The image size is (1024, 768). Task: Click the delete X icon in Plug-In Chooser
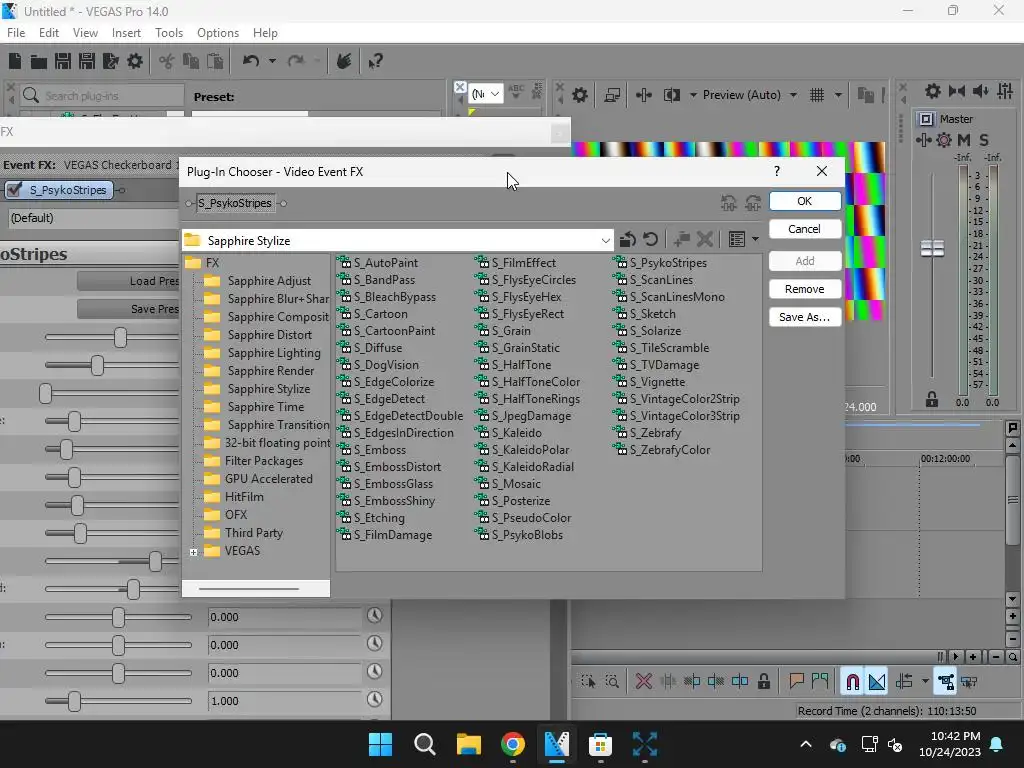(705, 240)
